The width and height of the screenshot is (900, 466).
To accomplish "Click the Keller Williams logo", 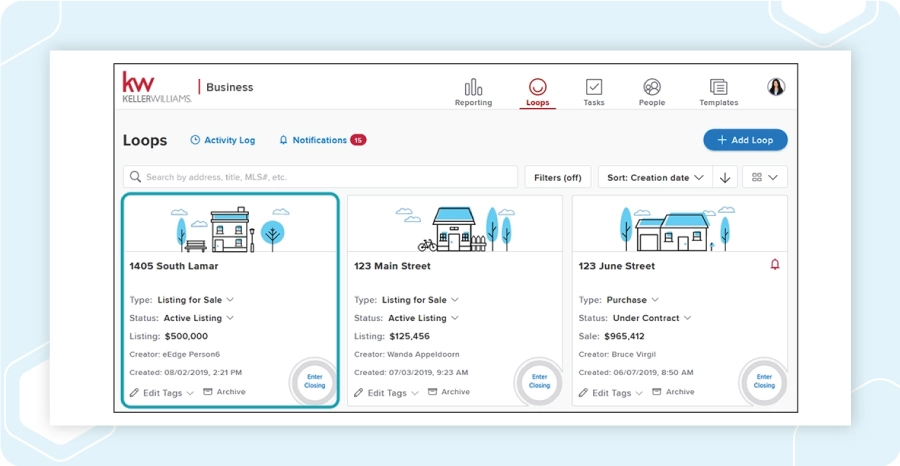I will [157, 87].
